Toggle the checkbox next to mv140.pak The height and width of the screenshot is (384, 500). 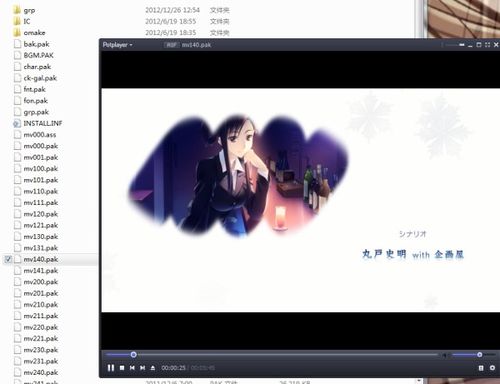[x=8, y=259]
